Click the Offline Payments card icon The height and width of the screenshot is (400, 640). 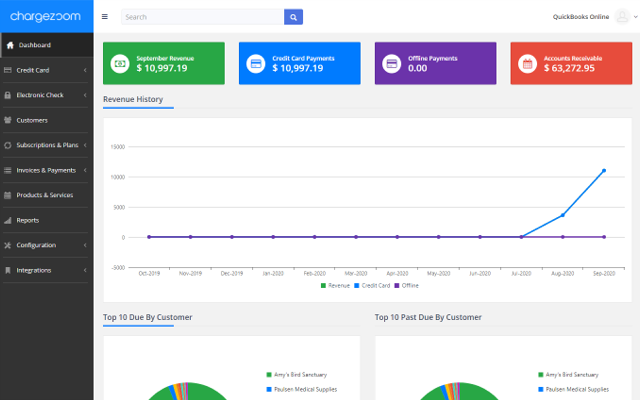click(x=391, y=64)
